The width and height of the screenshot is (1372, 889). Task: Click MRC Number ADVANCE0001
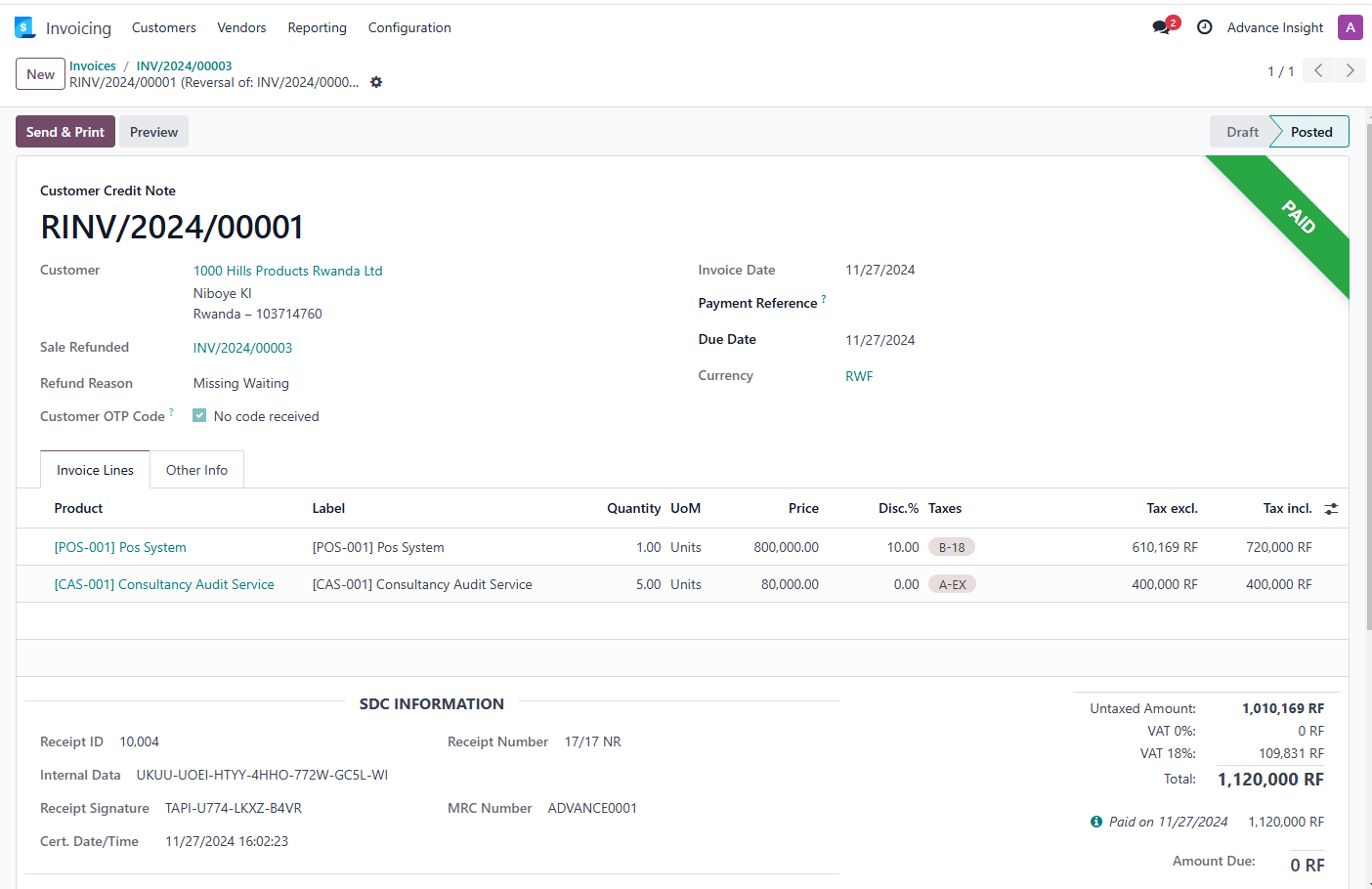point(592,808)
